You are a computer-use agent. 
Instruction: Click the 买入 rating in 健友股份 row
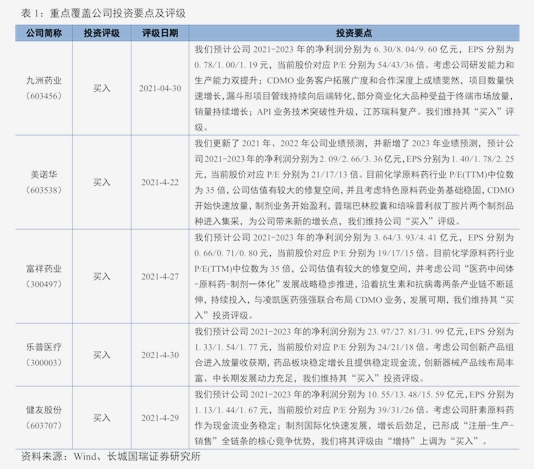pos(102,418)
